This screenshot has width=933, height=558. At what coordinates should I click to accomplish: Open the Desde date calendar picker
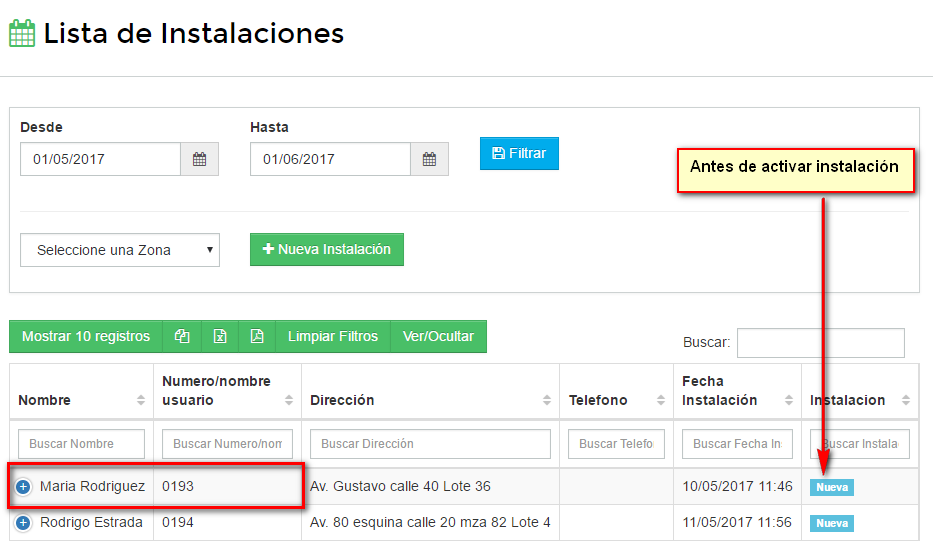(199, 159)
